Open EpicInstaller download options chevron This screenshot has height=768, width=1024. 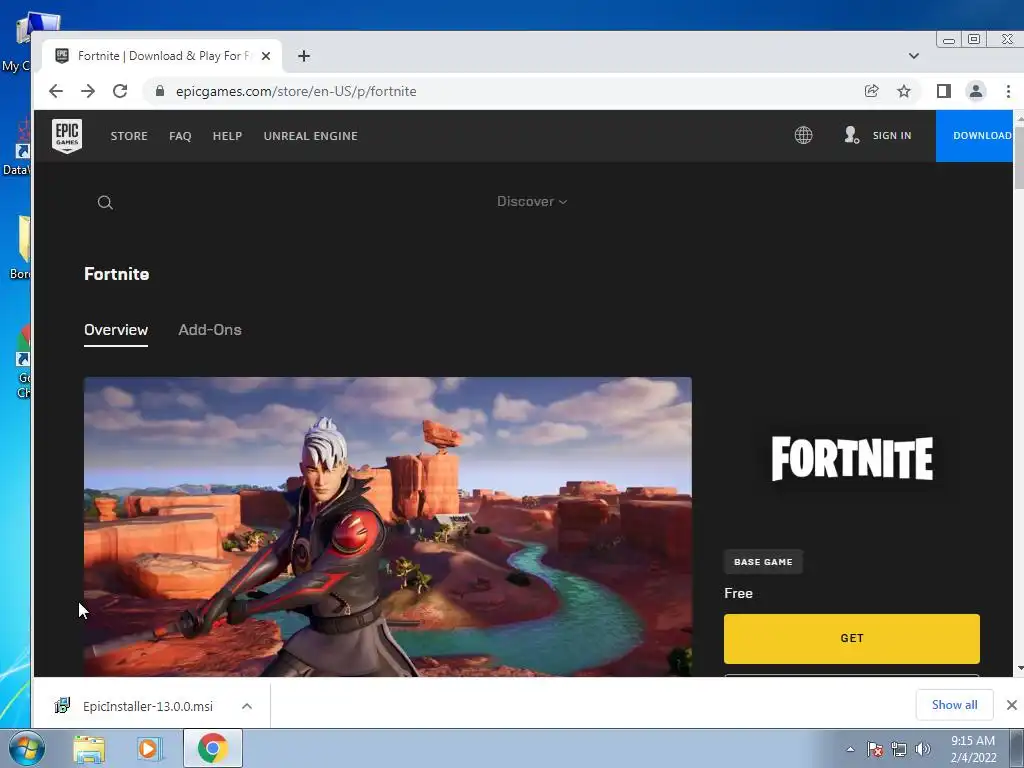pos(247,706)
